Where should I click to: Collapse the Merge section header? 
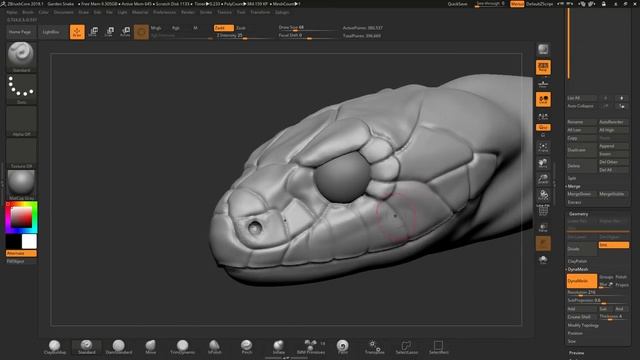(573, 186)
